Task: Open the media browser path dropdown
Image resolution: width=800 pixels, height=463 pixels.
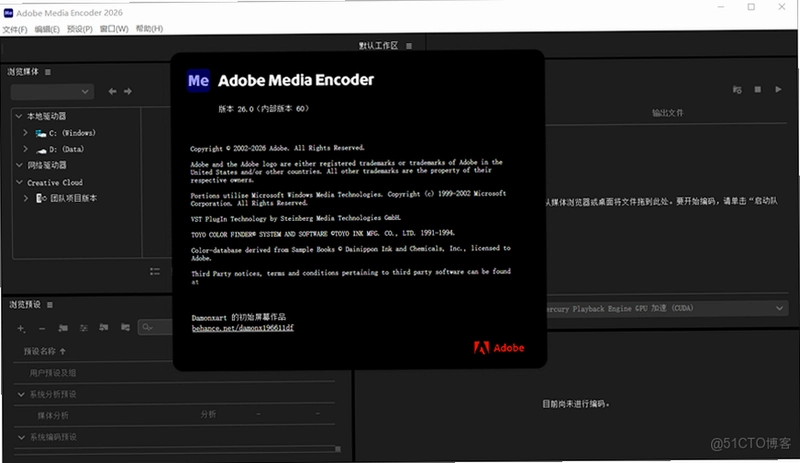Action: tap(52, 91)
